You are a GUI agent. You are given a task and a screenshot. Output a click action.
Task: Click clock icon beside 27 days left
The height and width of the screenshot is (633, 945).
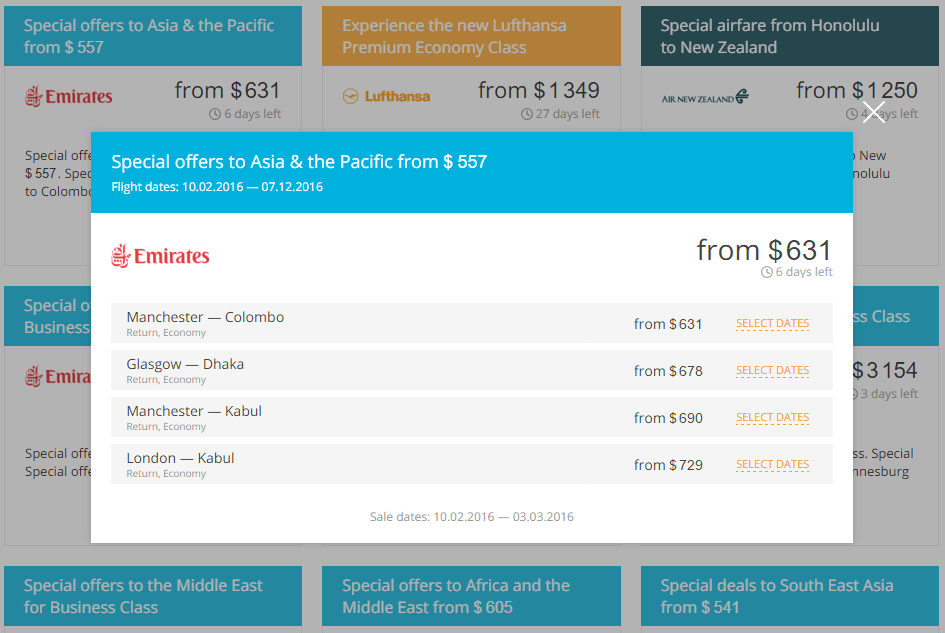tap(527, 114)
